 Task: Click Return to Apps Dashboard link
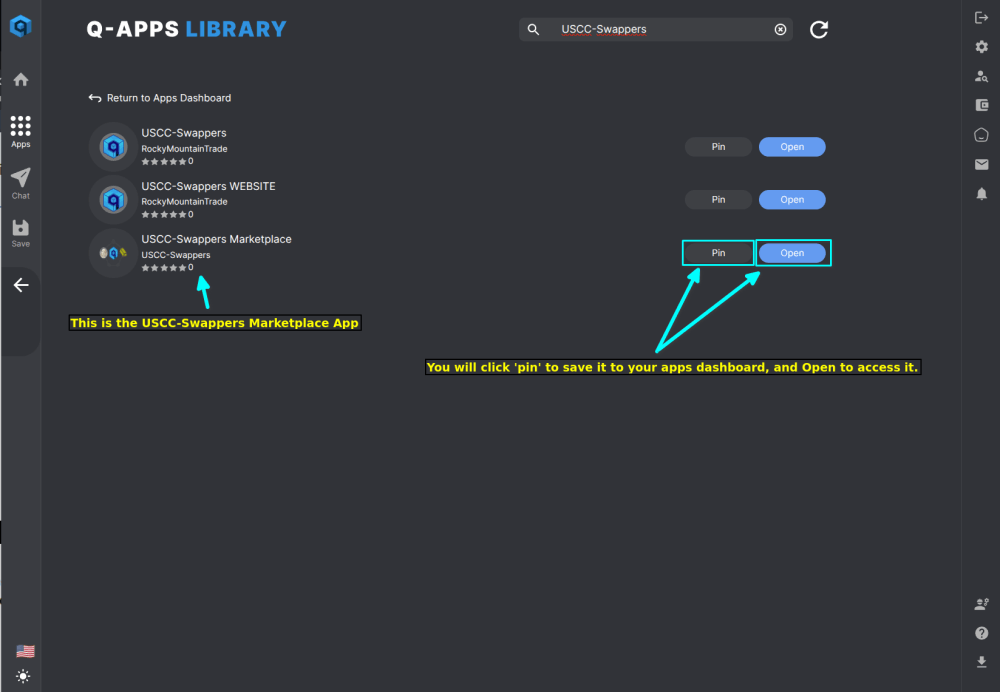(x=160, y=98)
